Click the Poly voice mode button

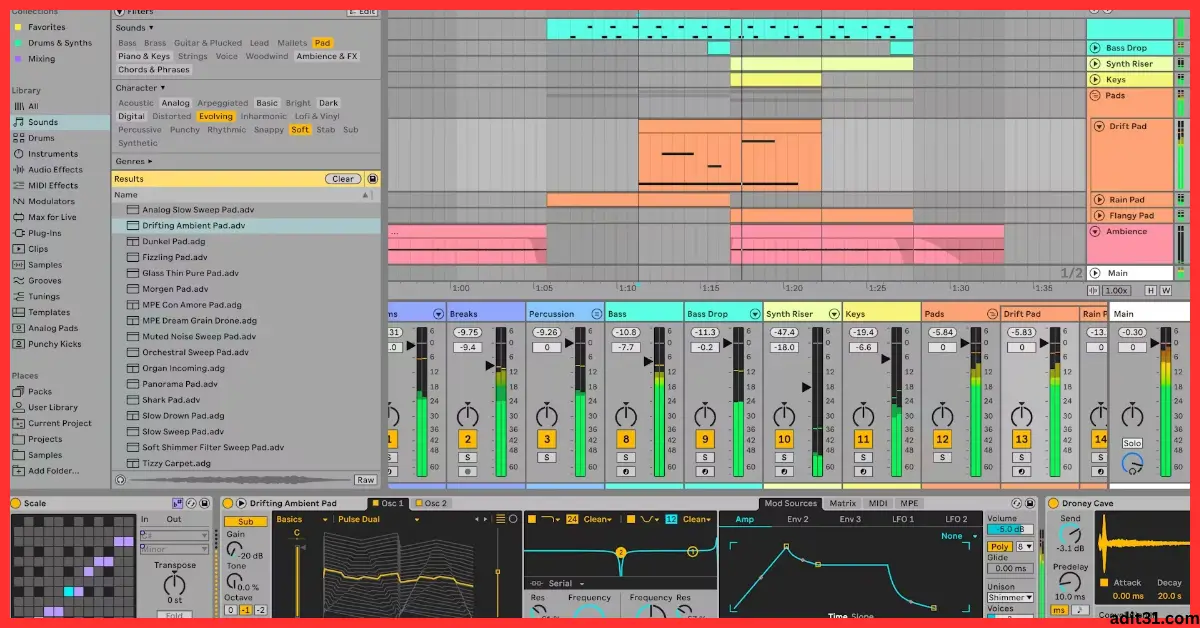(x=999, y=547)
